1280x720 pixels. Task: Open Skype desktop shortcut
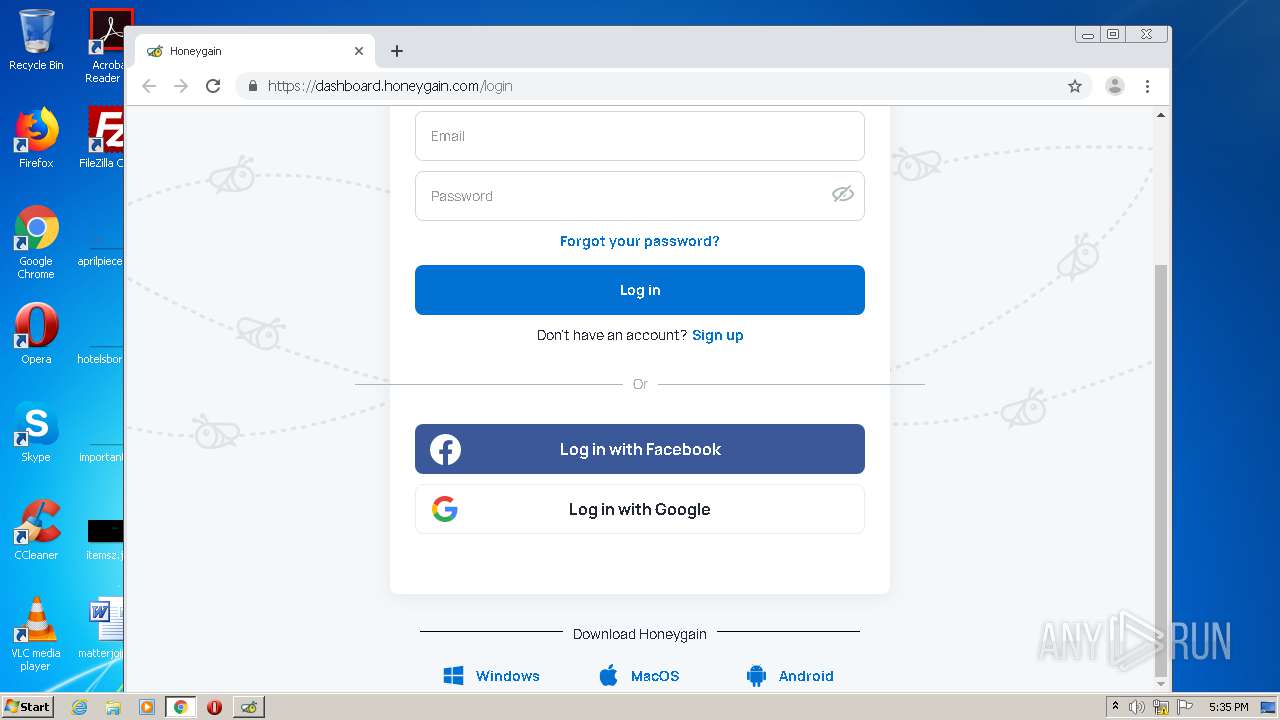36,432
